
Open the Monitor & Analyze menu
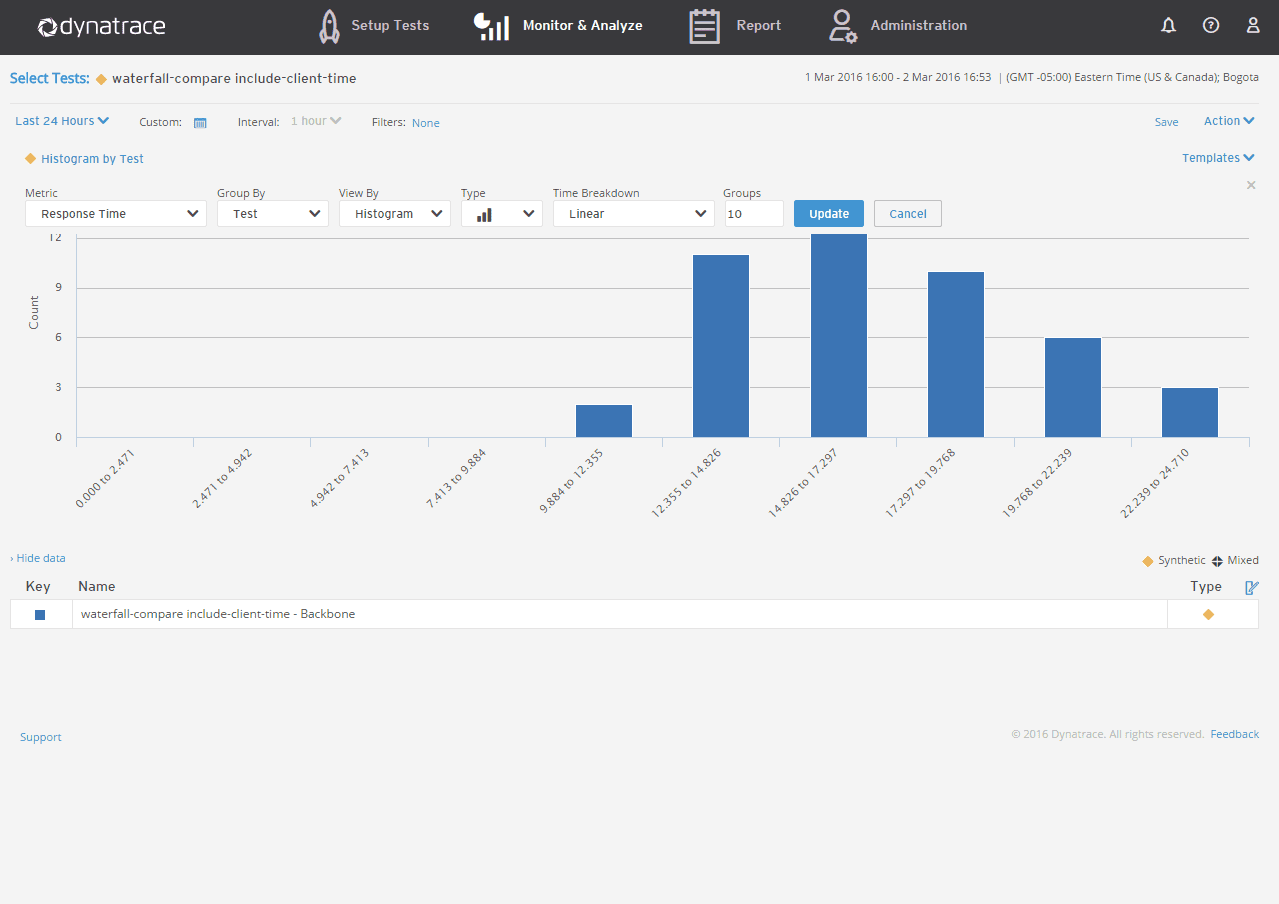point(583,26)
